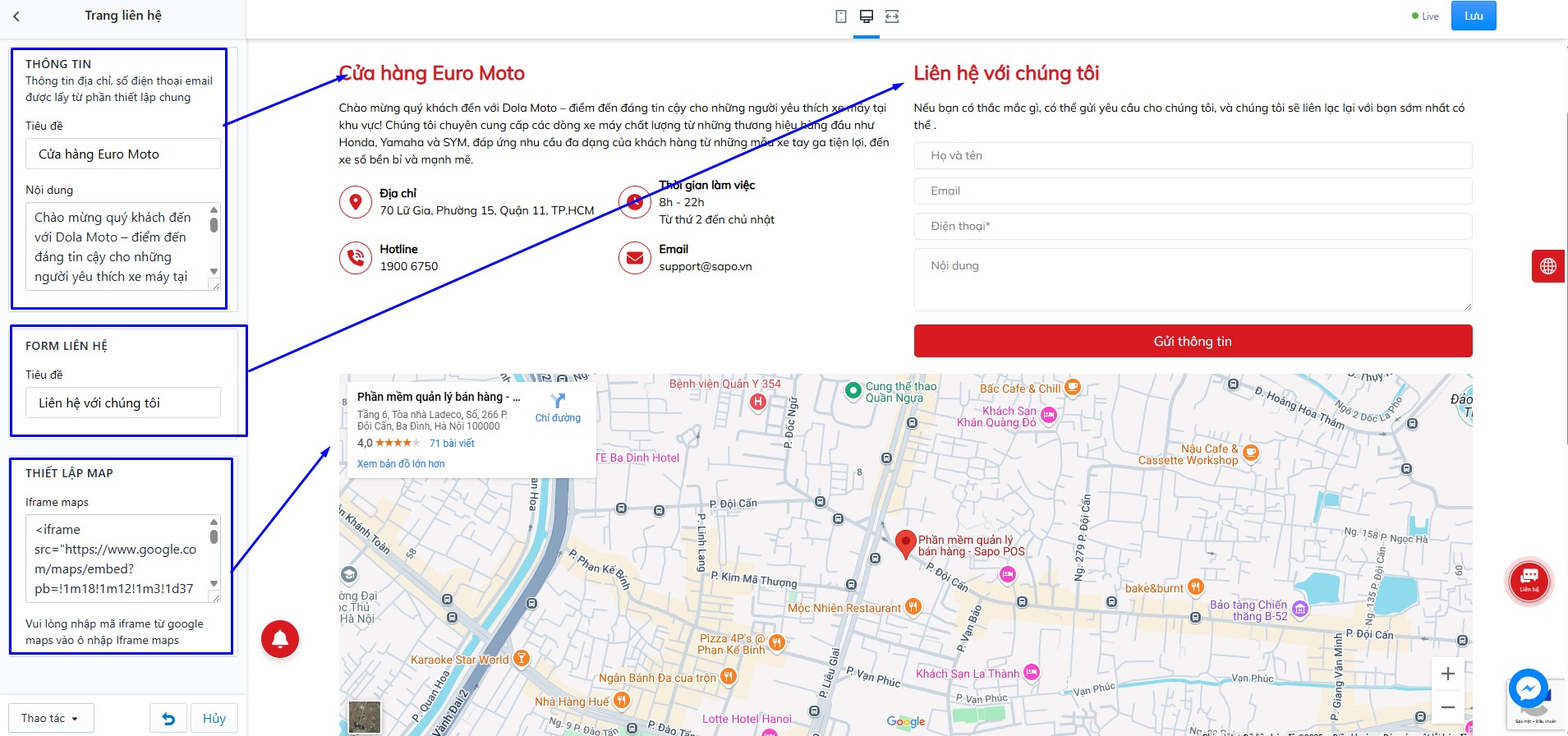This screenshot has width=1568, height=736.
Task: Open the 'Thao tác' dropdown
Action: pos(51,719)
